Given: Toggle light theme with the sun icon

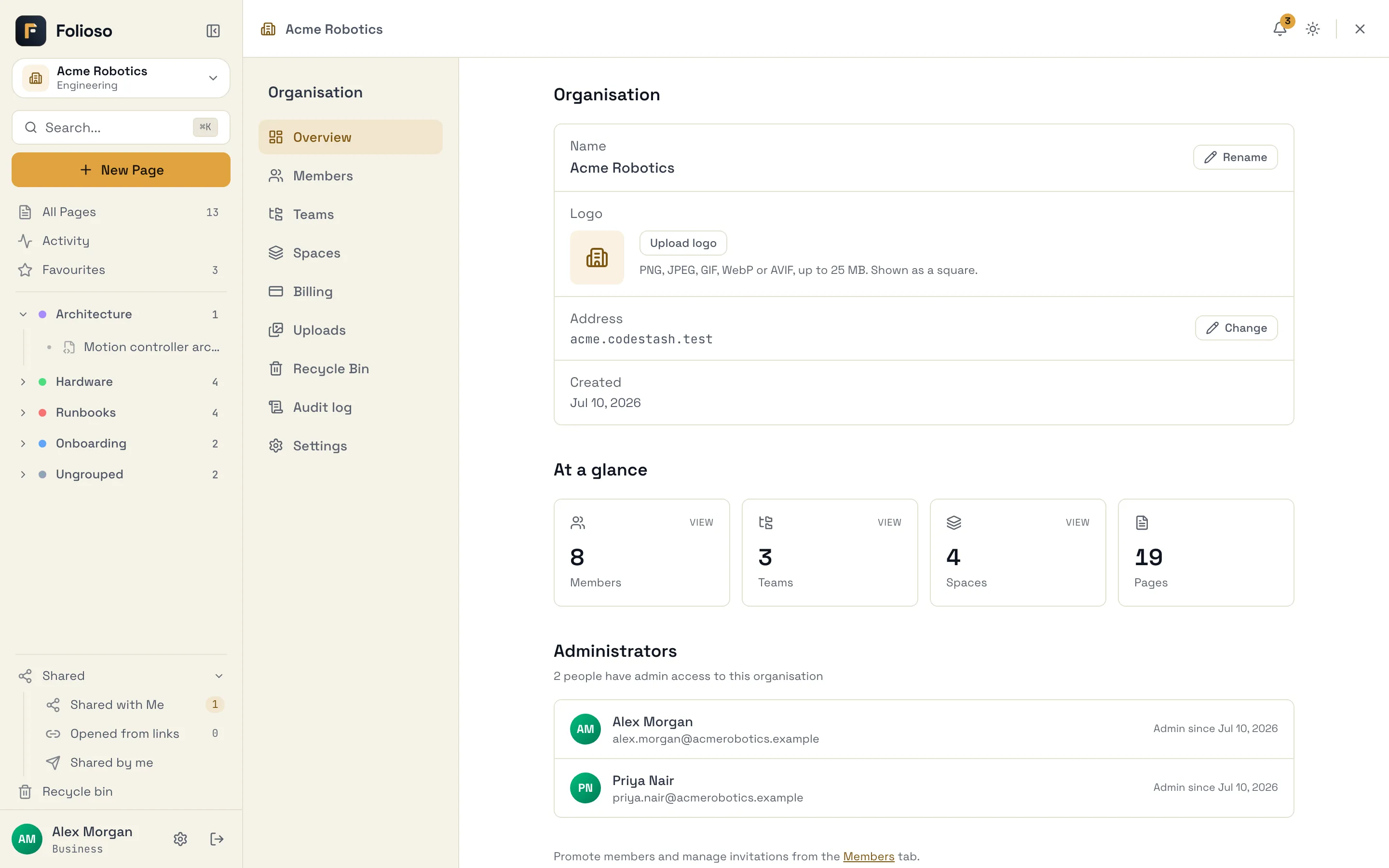Looking at the screenshot, I should (1313, 29).
